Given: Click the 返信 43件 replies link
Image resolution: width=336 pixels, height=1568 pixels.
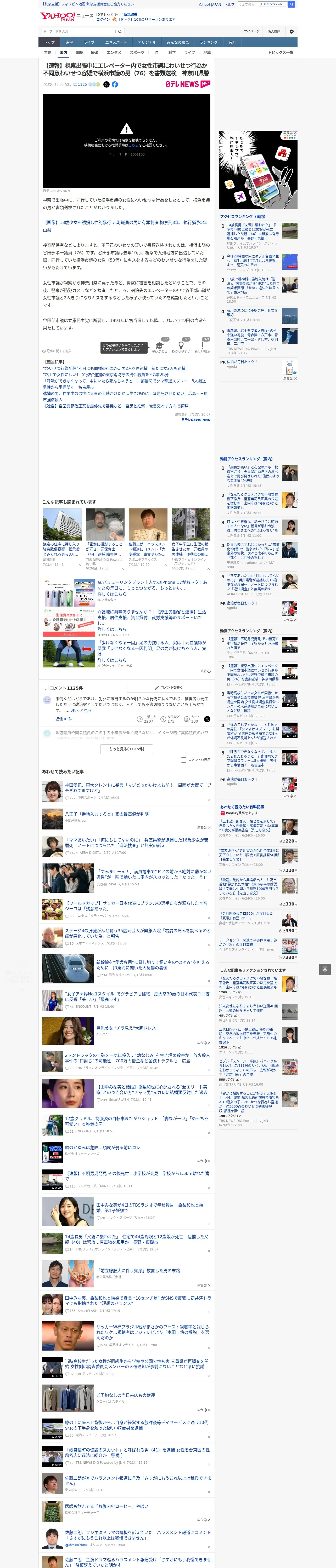Looking at the screenshot, I should (64, 719).
